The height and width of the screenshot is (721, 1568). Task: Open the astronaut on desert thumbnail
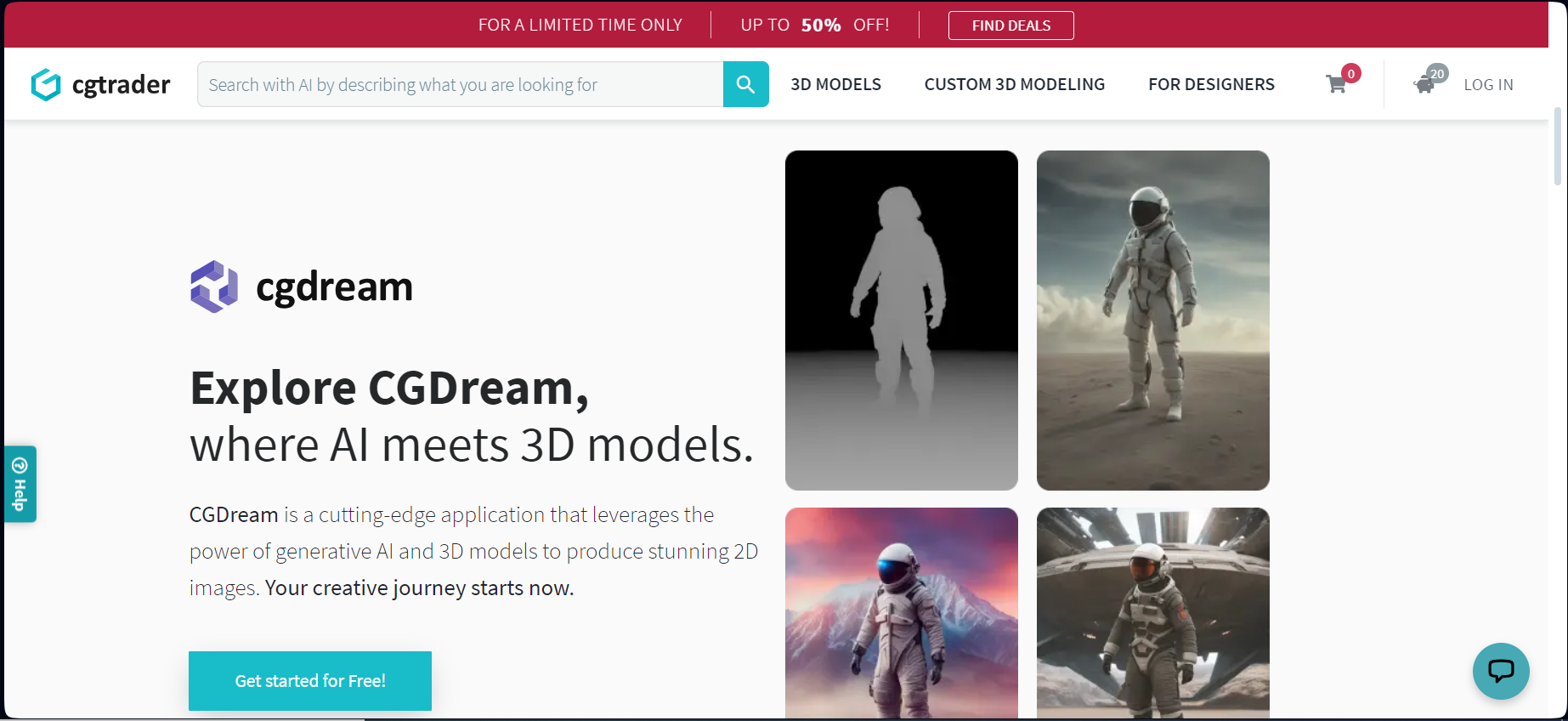pyautogui.click(x=1153, y=321)
